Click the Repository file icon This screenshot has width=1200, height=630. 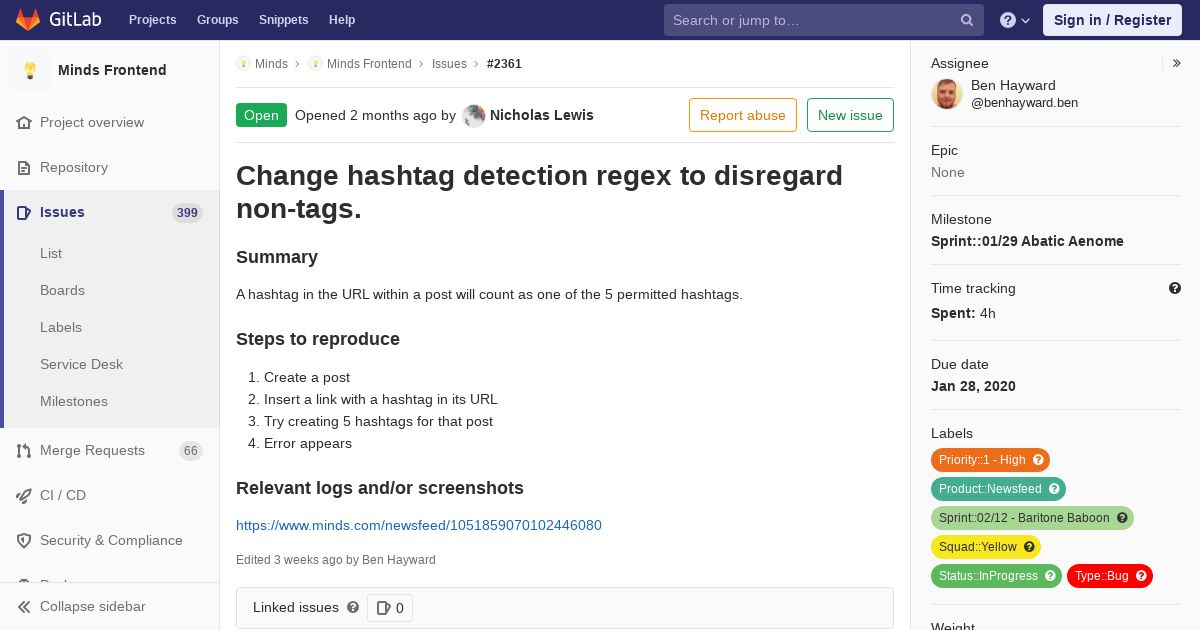tap(24, 168)
